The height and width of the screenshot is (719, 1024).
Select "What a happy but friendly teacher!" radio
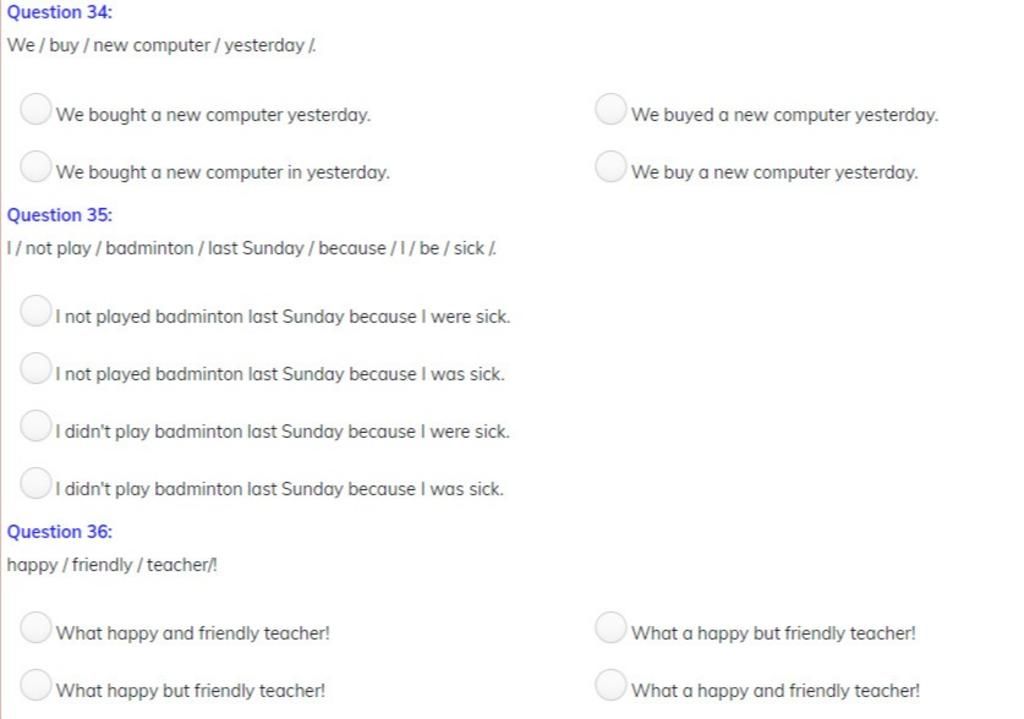pos(610,628)
